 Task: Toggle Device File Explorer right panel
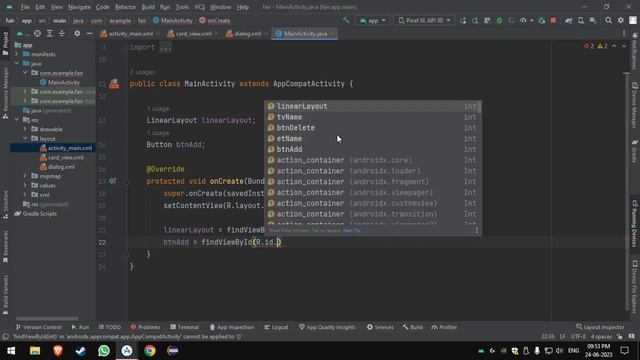click(x=635, y=287)
